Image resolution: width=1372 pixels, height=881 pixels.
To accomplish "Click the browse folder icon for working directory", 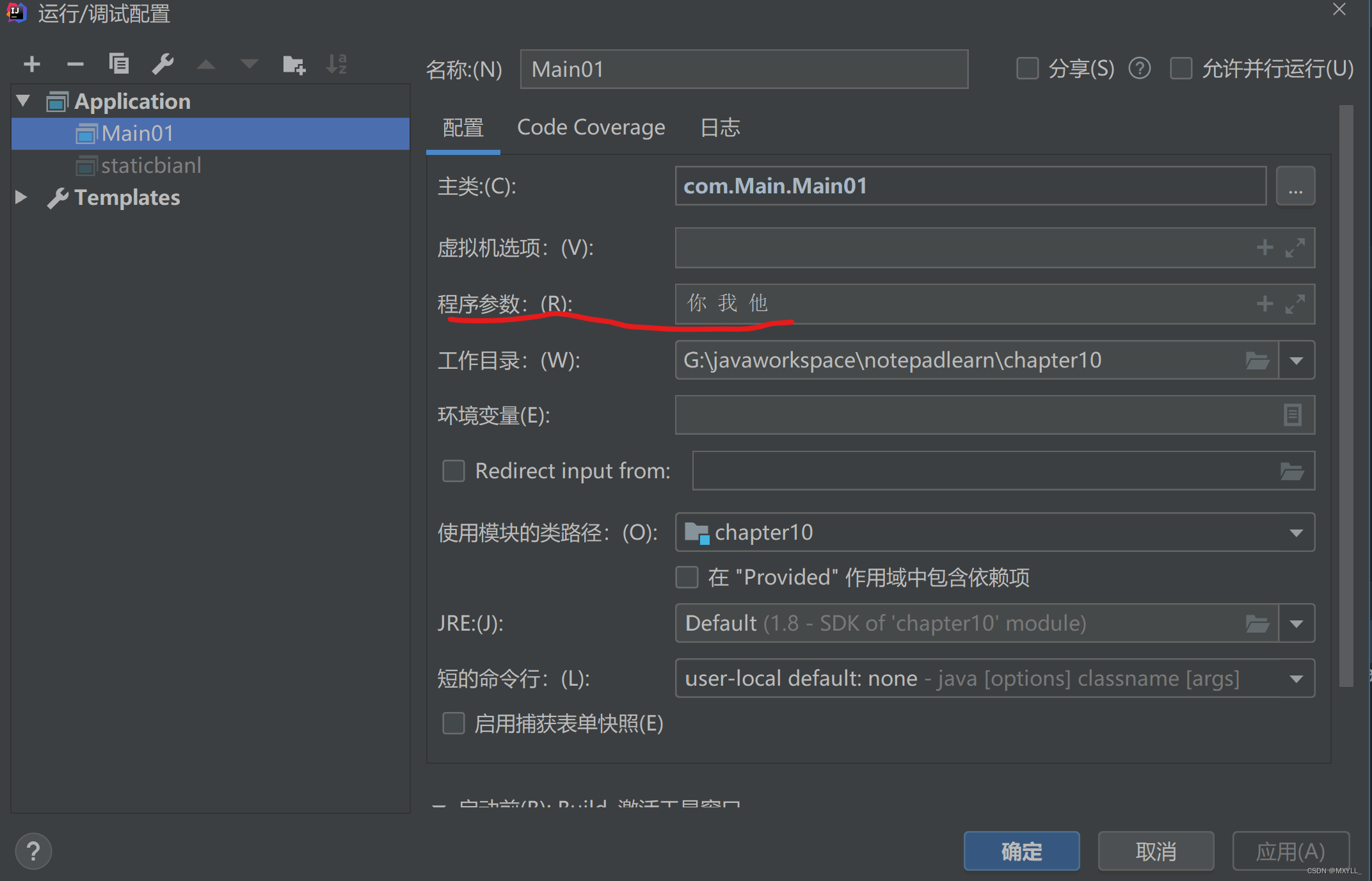I will coord(1257,360).
